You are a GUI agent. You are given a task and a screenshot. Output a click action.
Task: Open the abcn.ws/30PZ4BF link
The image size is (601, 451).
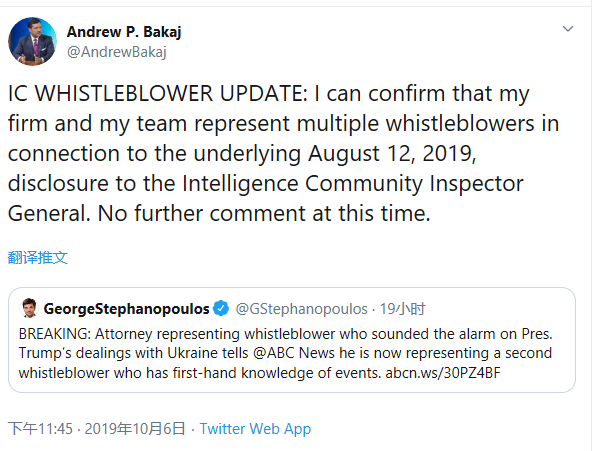443,372
